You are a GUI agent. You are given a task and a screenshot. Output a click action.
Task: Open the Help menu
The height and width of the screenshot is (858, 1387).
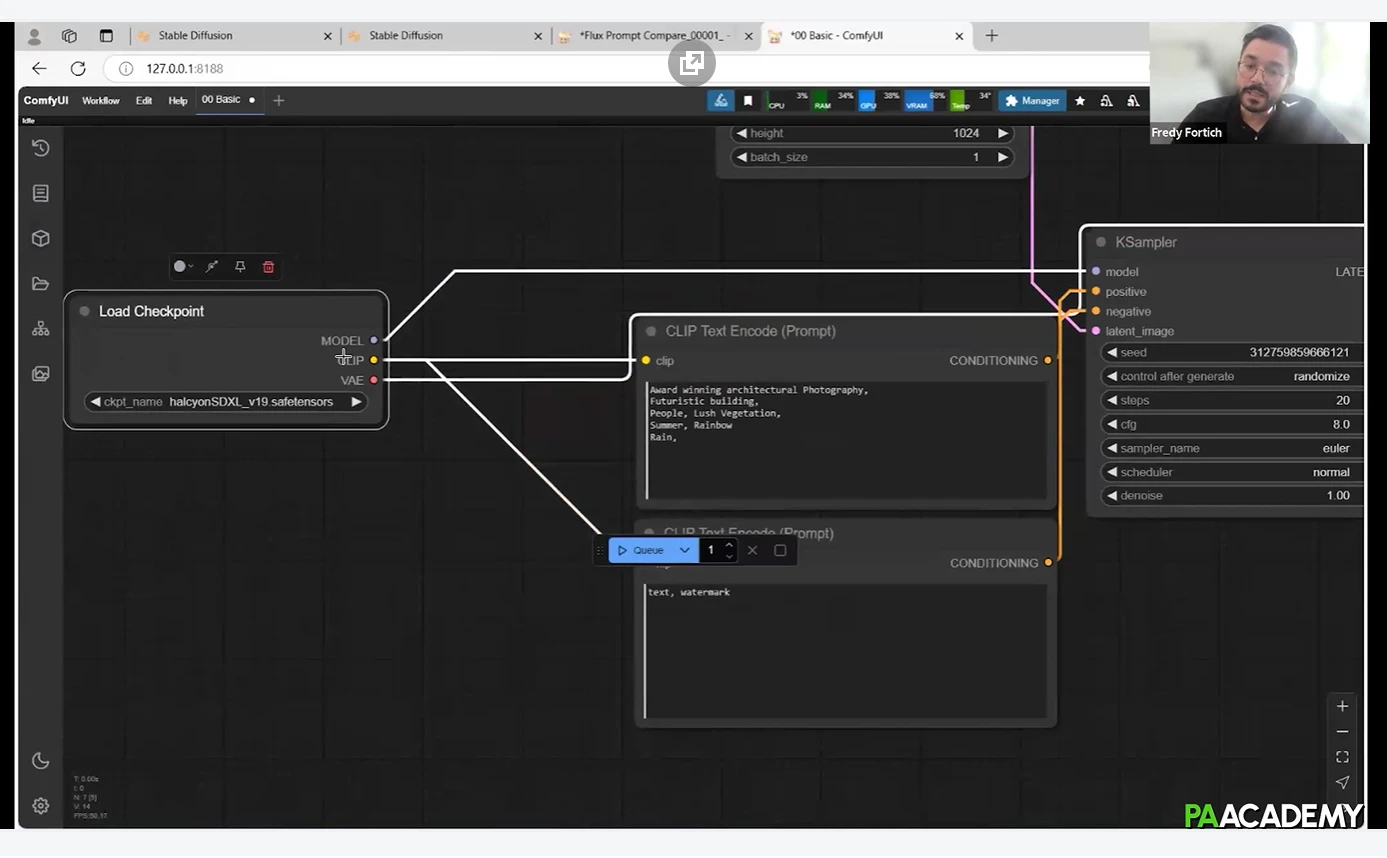tap(178, 101)
